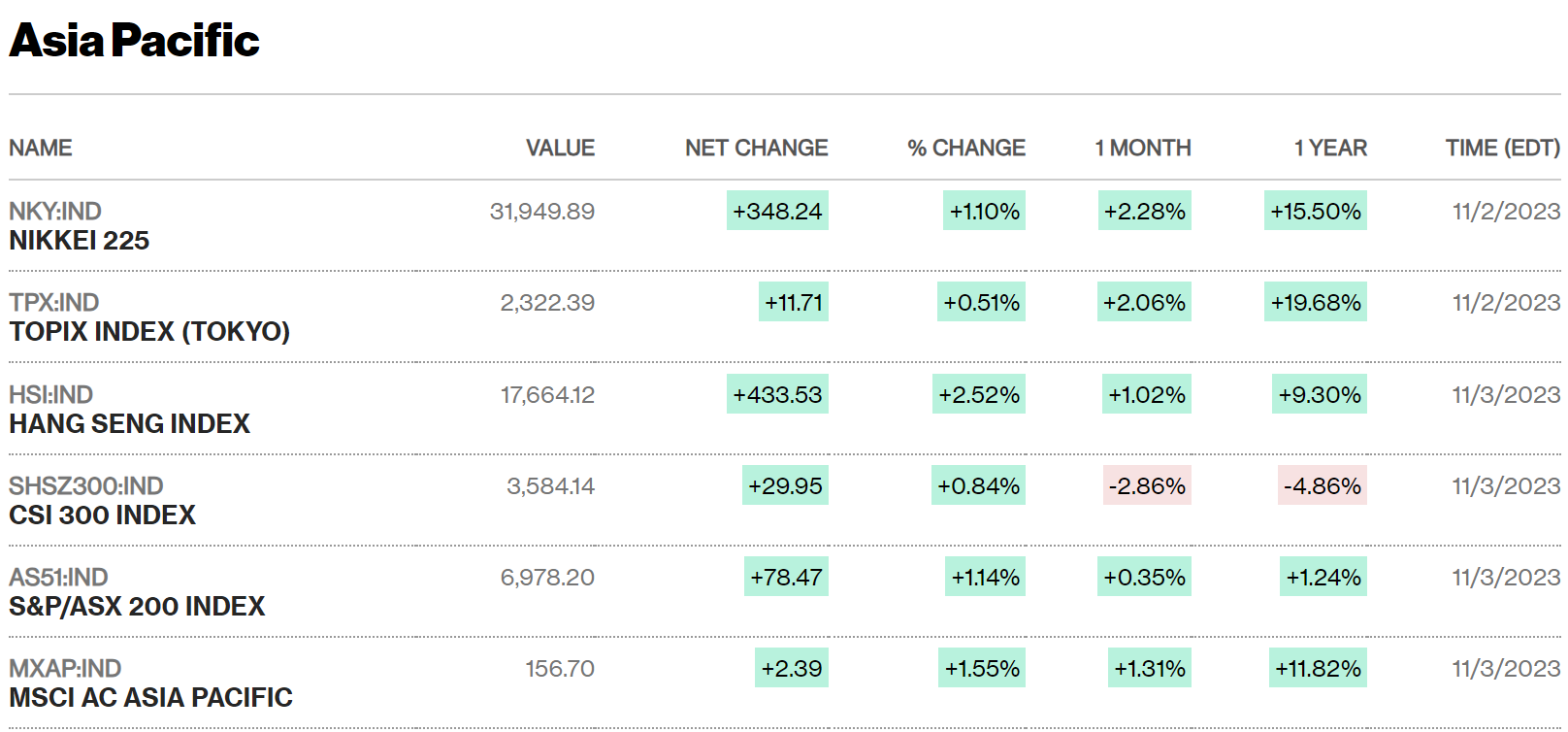Click the 1 MONTH column header

1143,149
